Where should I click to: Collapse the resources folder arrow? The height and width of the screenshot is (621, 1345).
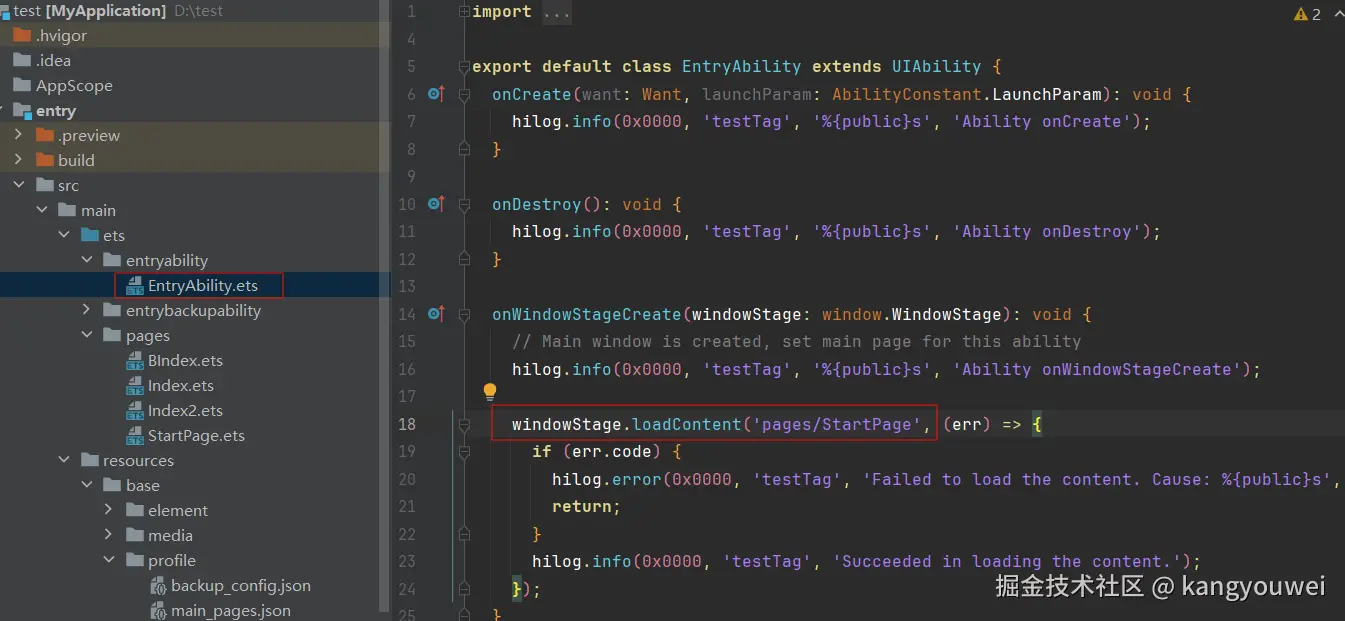[x=64, y=460]
